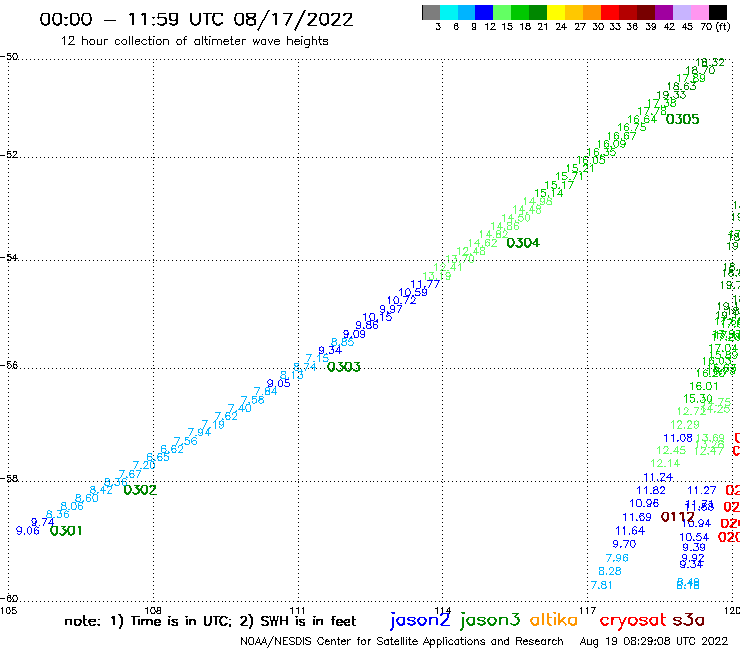Select the '0305' pass time label
This screenshot has width=740, height=650.
point(682,119)
